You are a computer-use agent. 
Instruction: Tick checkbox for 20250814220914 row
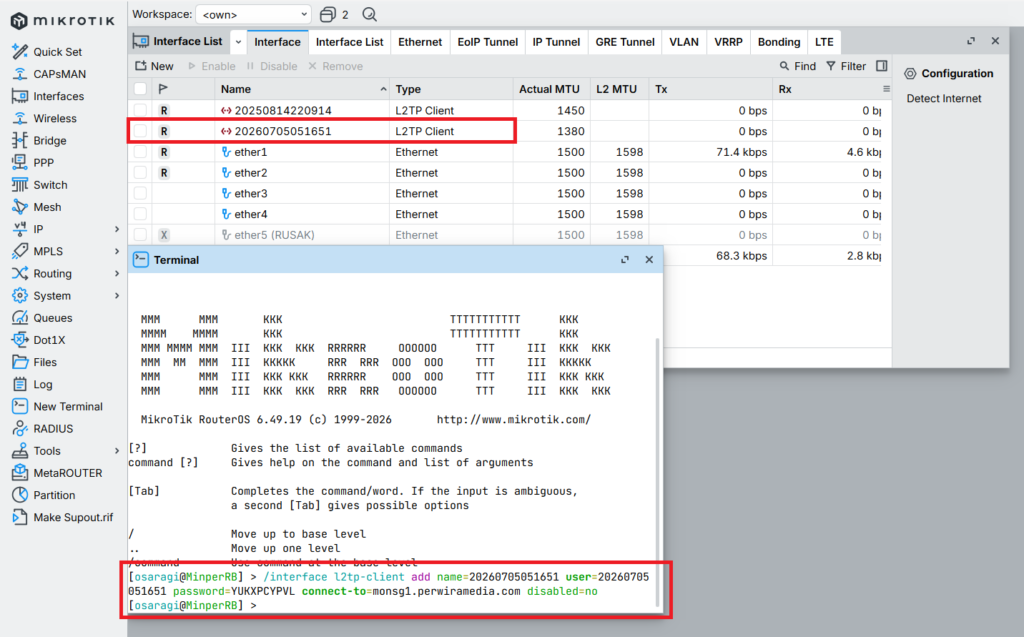(x=140, y=110)
